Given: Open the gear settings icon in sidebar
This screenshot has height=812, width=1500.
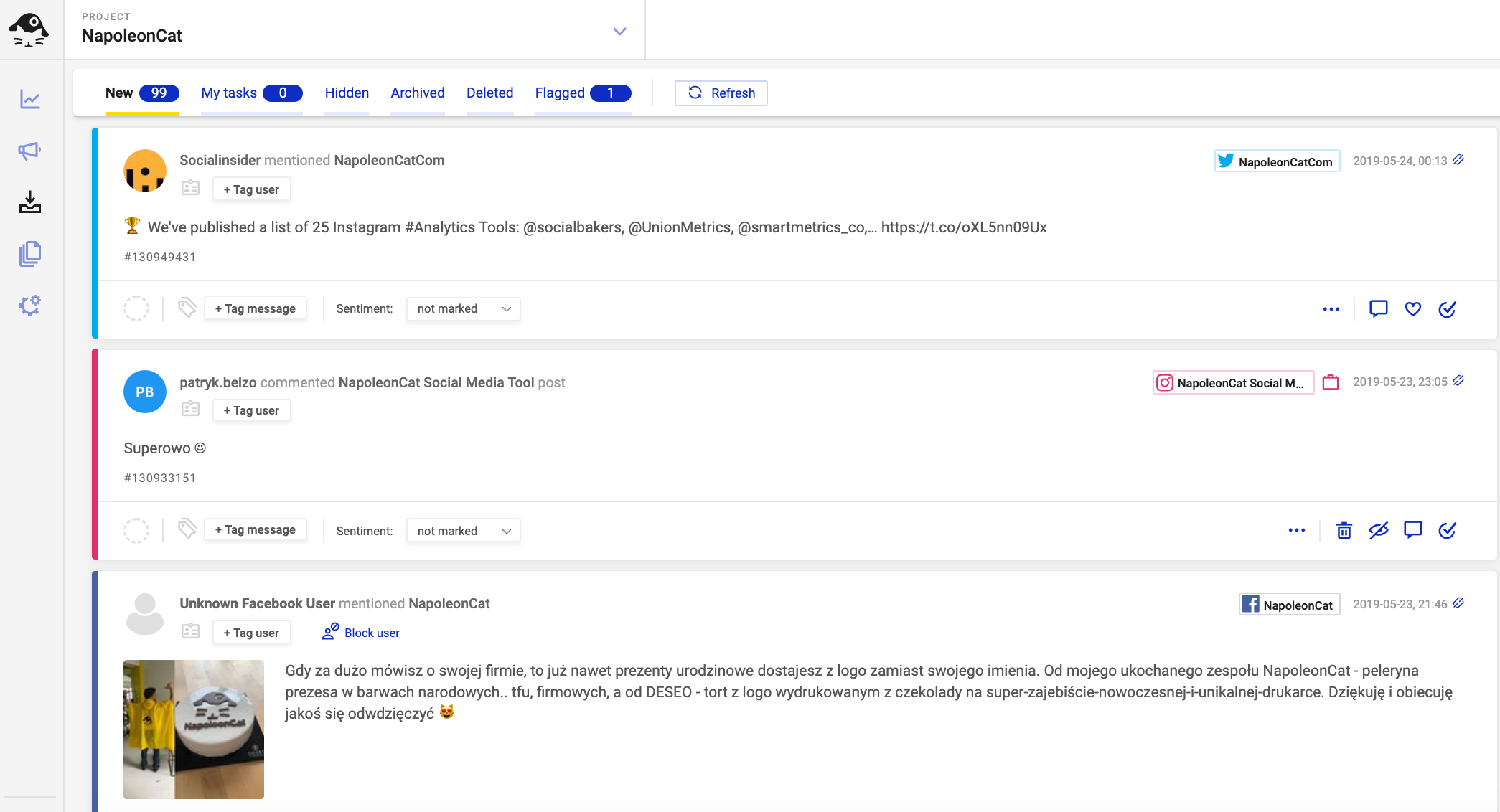Looking at the screenshot, I should tap(30, 306).
